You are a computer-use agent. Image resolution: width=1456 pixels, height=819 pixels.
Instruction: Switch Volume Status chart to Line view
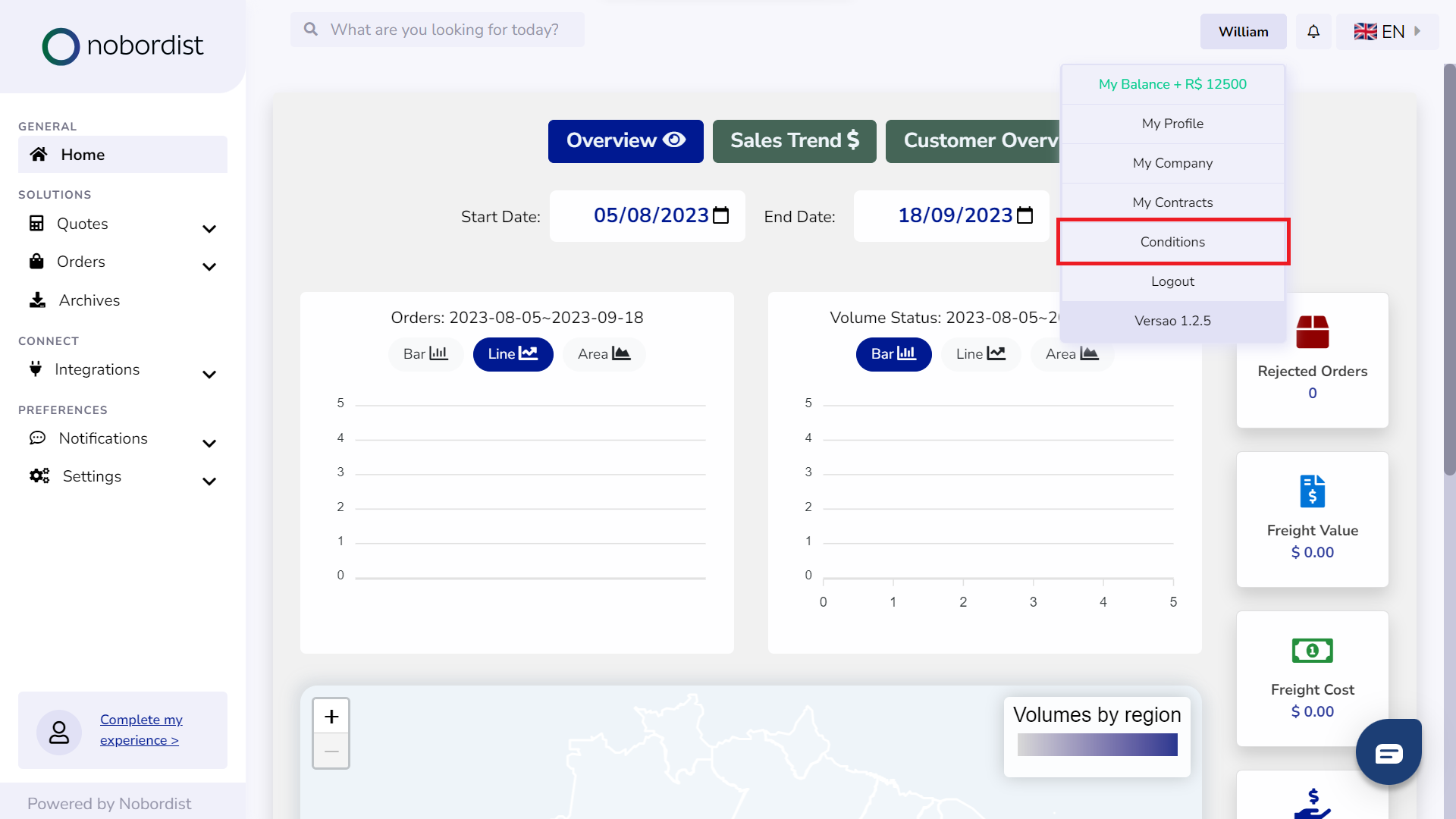[x=980, y=354]
